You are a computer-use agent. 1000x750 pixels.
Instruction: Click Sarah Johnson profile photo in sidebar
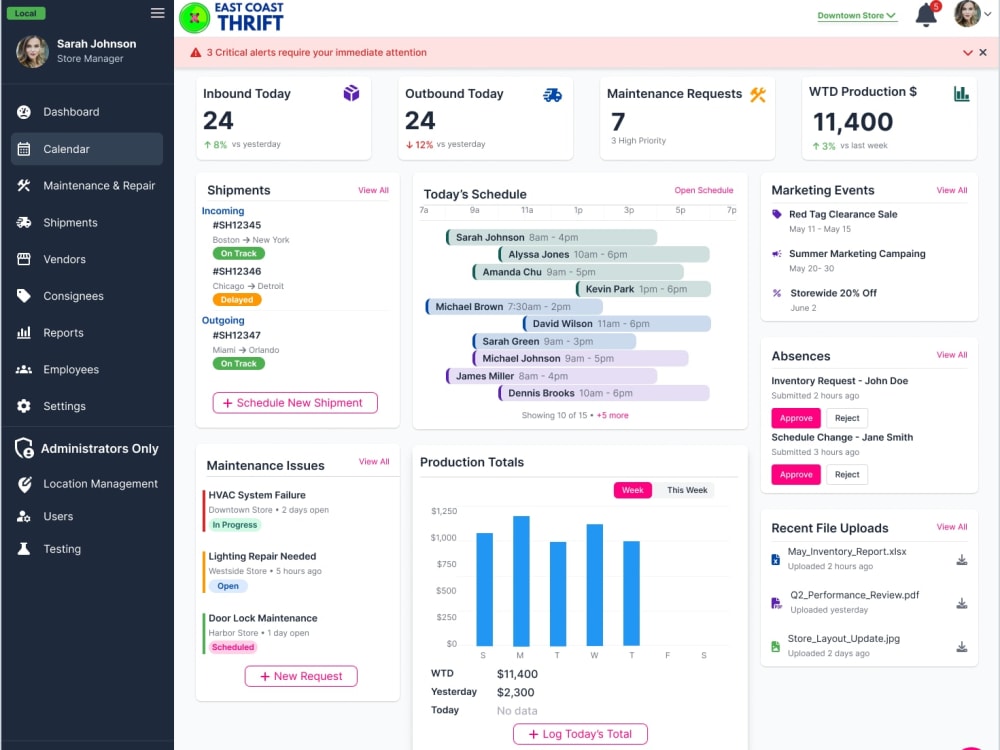pyautogui.click(x=32, y=52)
